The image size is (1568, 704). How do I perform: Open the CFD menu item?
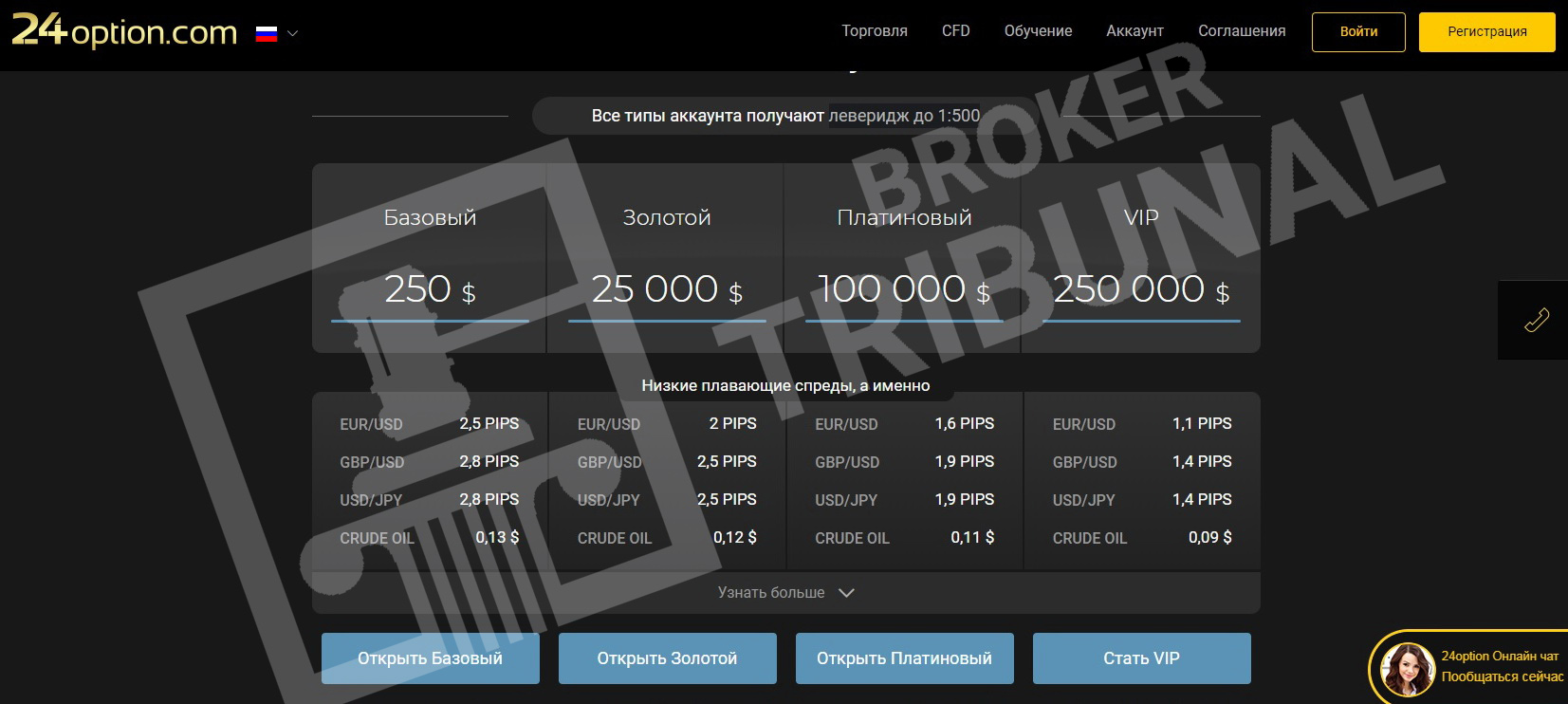click(956, 31)
